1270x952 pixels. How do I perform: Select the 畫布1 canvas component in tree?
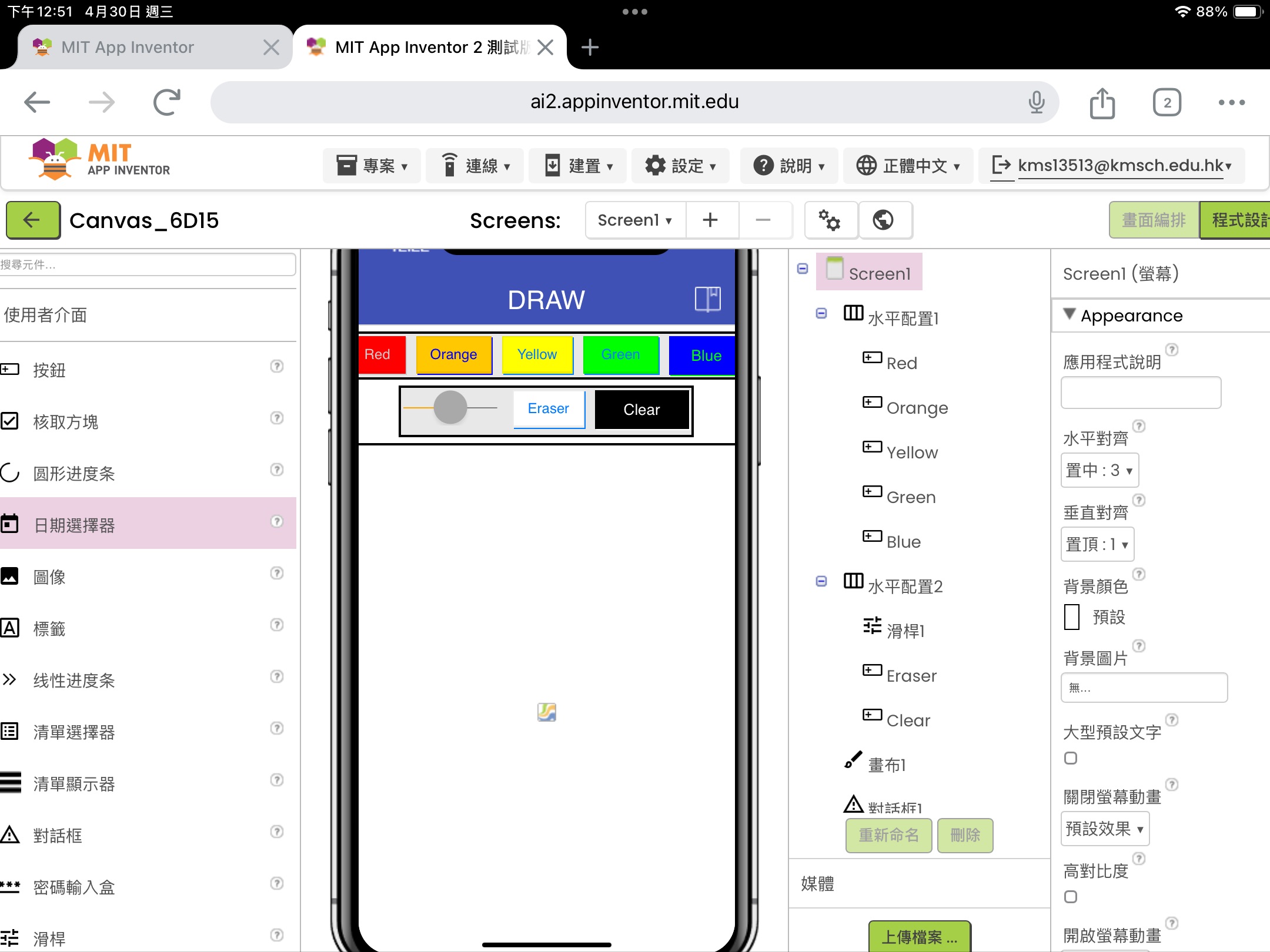pos(887,765)
